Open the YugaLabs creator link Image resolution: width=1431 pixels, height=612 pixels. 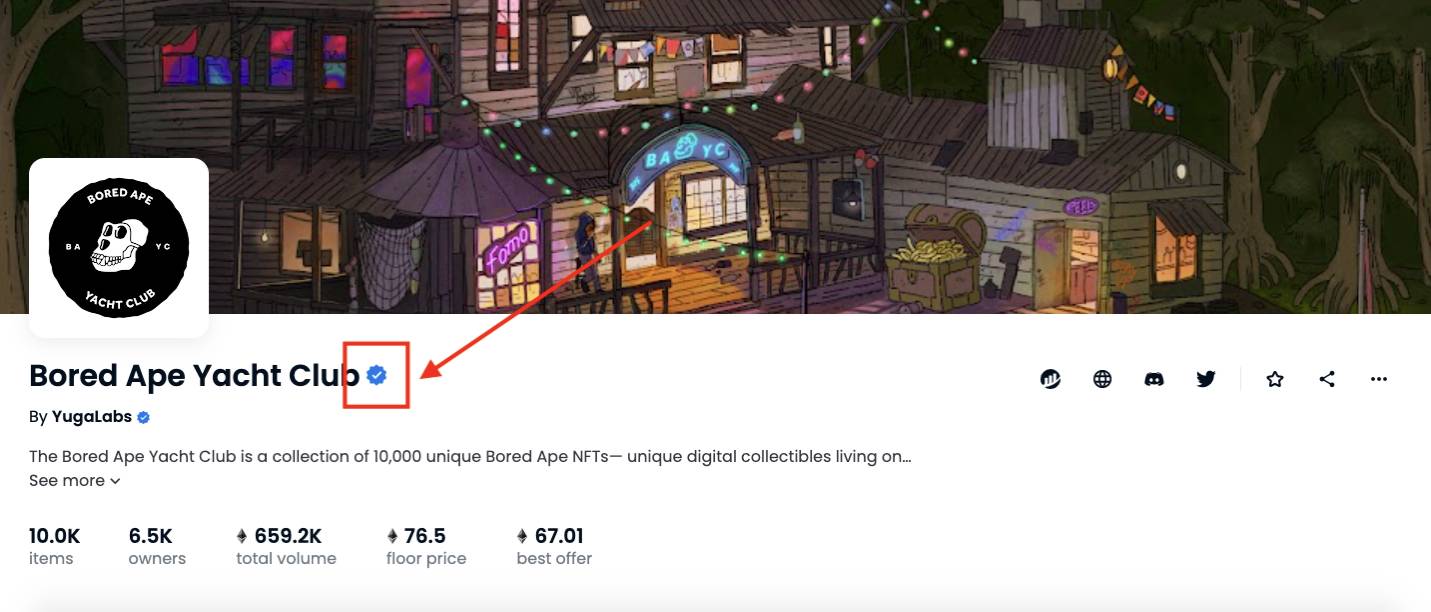pos(92,417)
